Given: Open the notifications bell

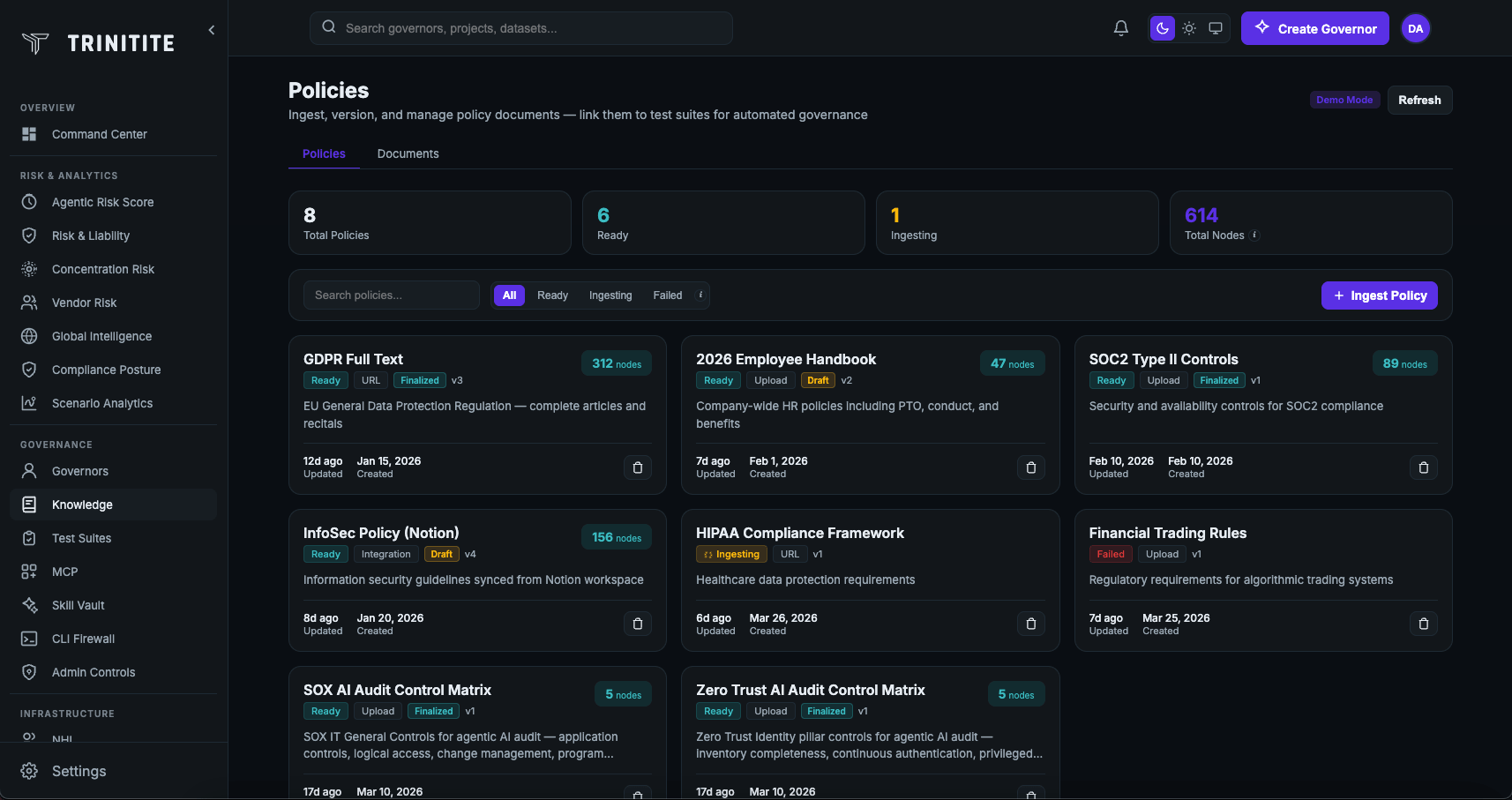Looking at the screenshot, I should point(1120,28).
